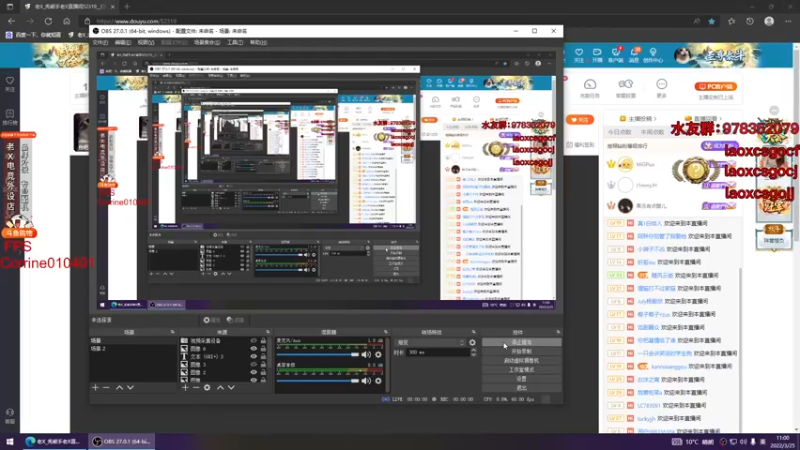
Task: Toggle visibility of text (GDI+) 3 source
Action: [x=254, y=356]
